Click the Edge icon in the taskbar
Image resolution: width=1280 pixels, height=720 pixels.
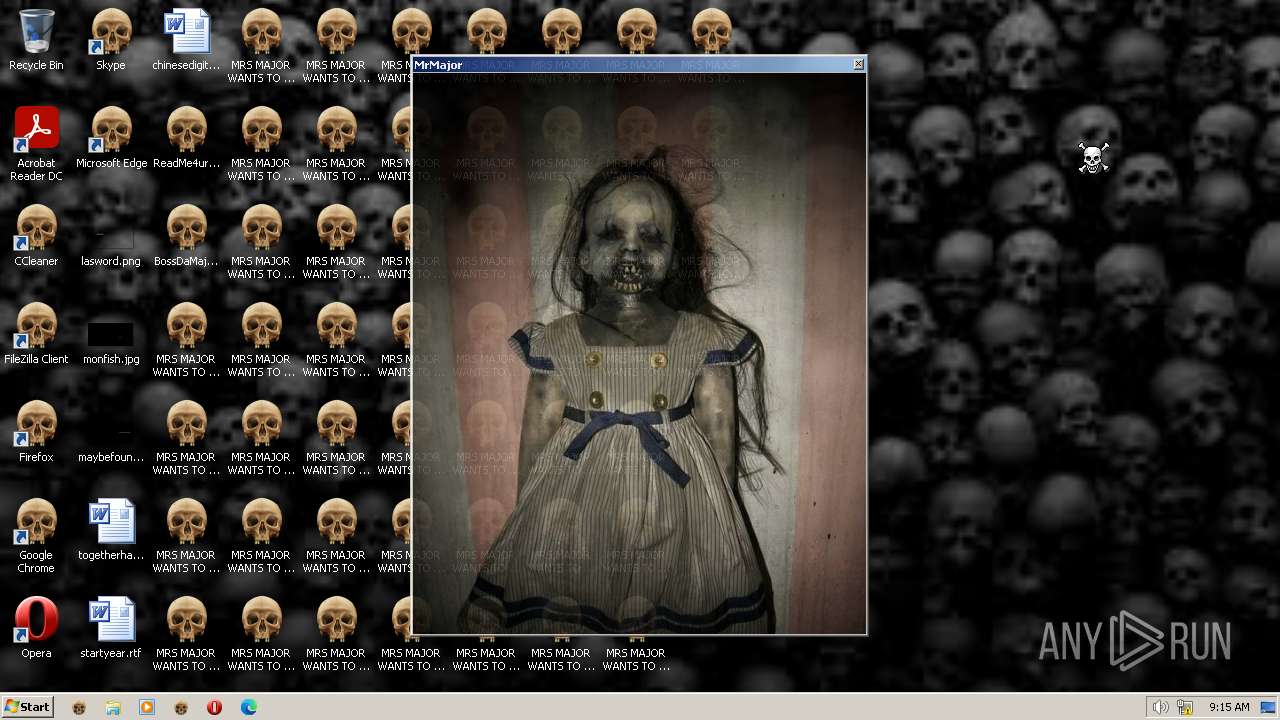pos(249,707)
